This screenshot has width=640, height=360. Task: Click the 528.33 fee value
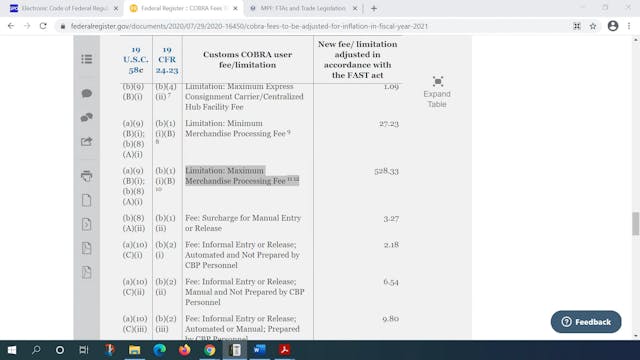click(386, 171)
